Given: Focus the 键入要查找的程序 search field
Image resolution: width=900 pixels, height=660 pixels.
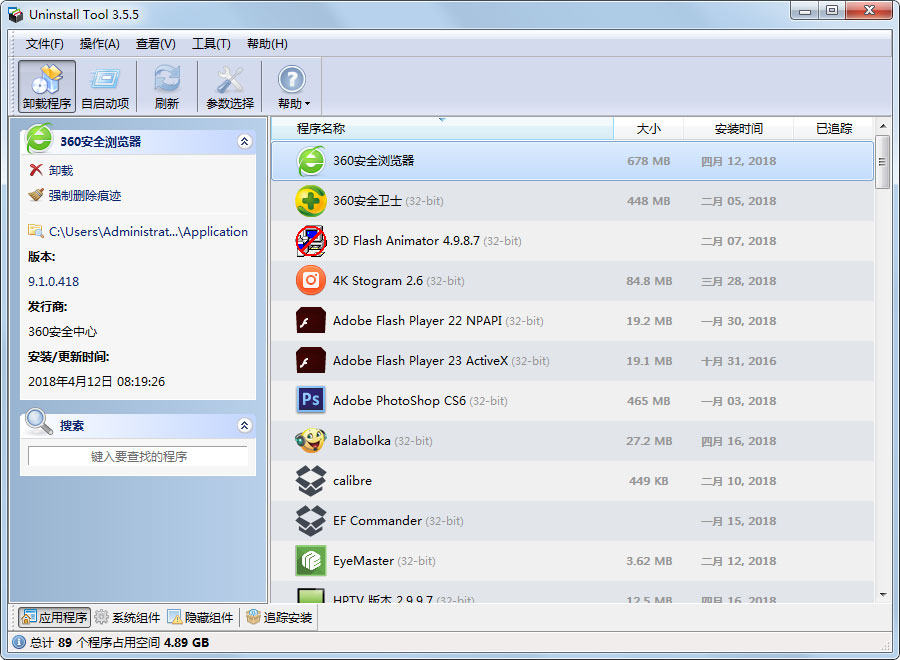Looking at the screenshot, I should [x=138, y=456].
